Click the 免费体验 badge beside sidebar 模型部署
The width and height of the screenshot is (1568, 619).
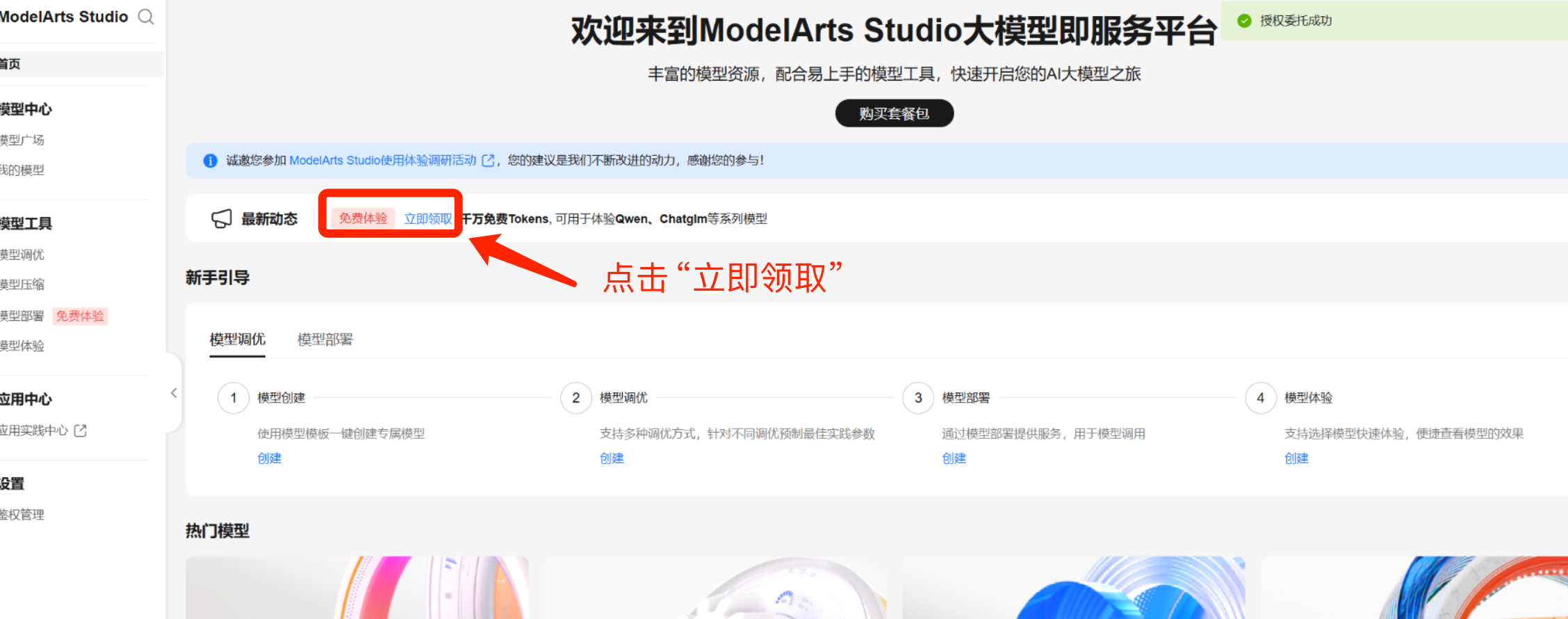click(80, 316)
